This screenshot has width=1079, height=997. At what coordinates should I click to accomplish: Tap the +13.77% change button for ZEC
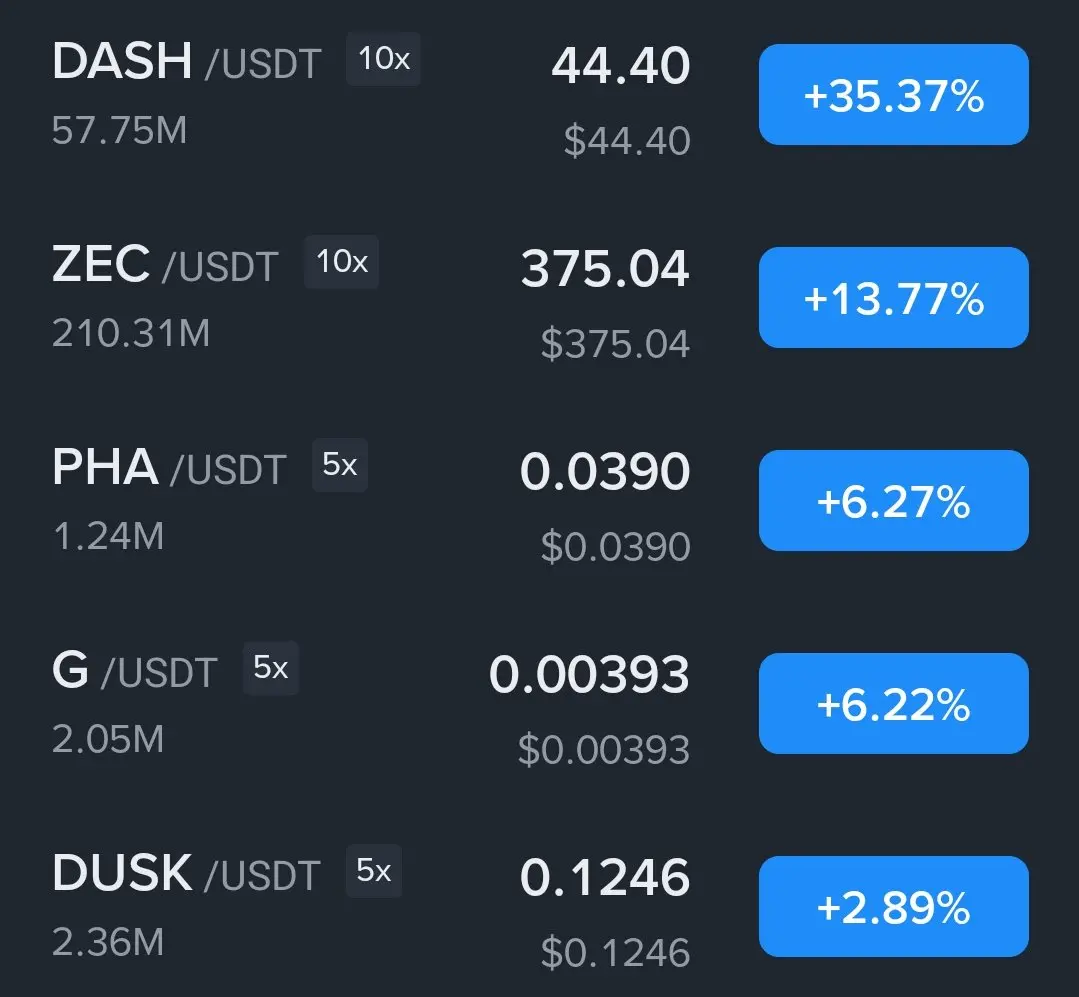coord(893,297)
